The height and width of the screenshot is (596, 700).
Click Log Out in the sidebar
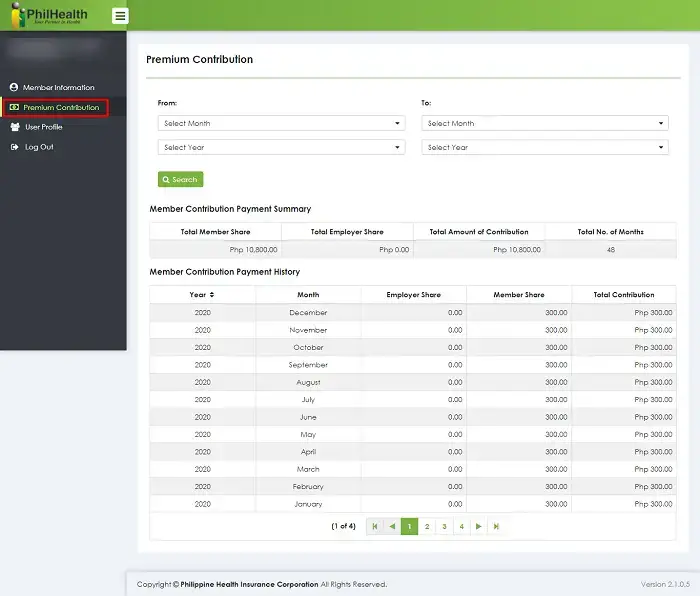click(39, 147)
